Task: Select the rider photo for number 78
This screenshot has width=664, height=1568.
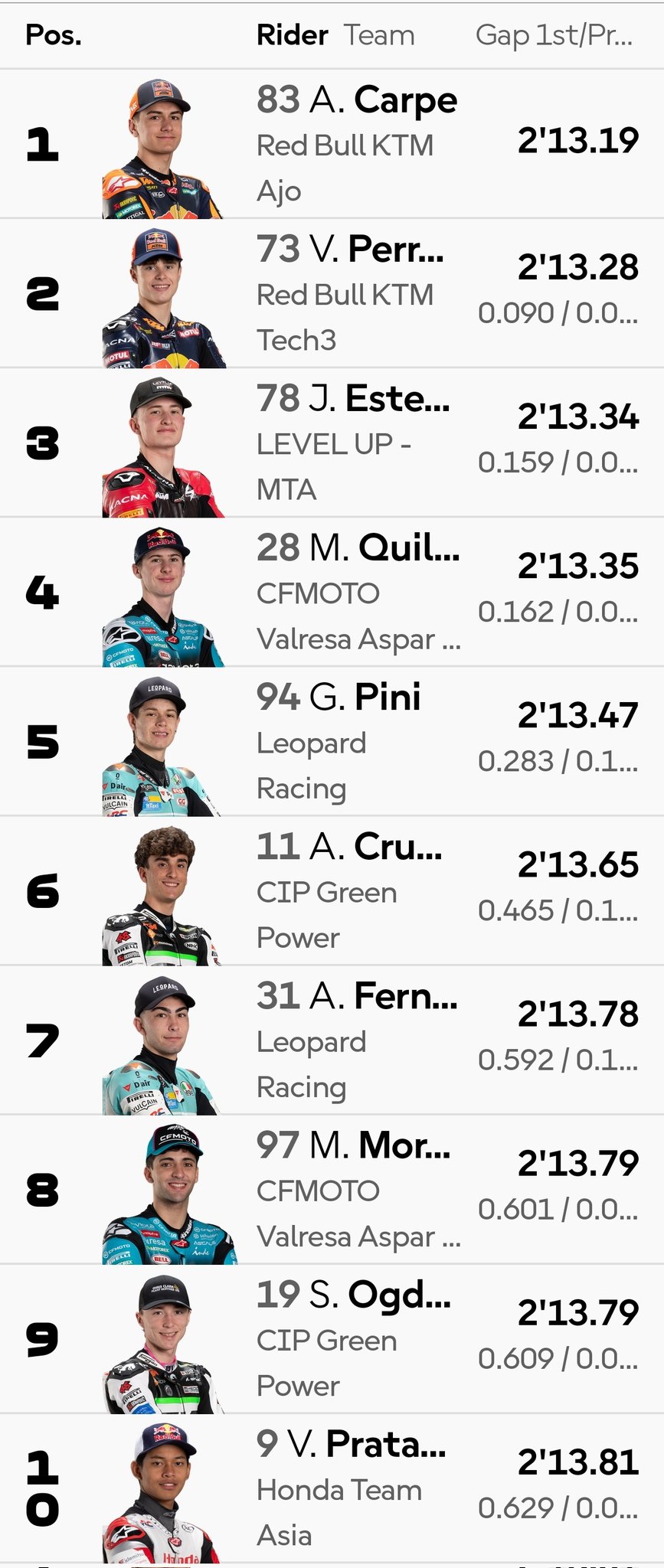Action: pyautogui.click(x=162, y=447)
